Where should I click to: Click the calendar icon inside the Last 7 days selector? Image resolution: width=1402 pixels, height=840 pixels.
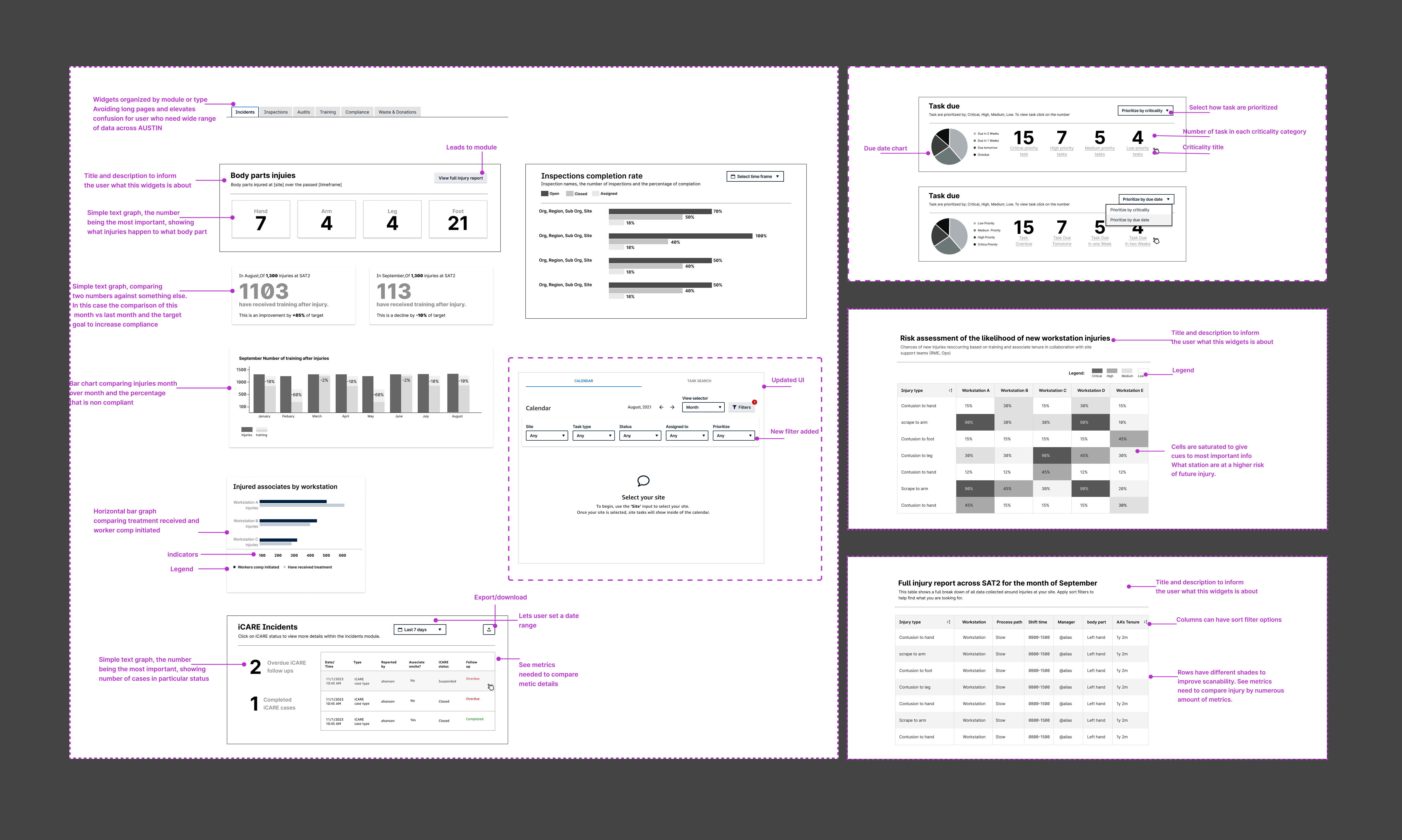point(401,629)
